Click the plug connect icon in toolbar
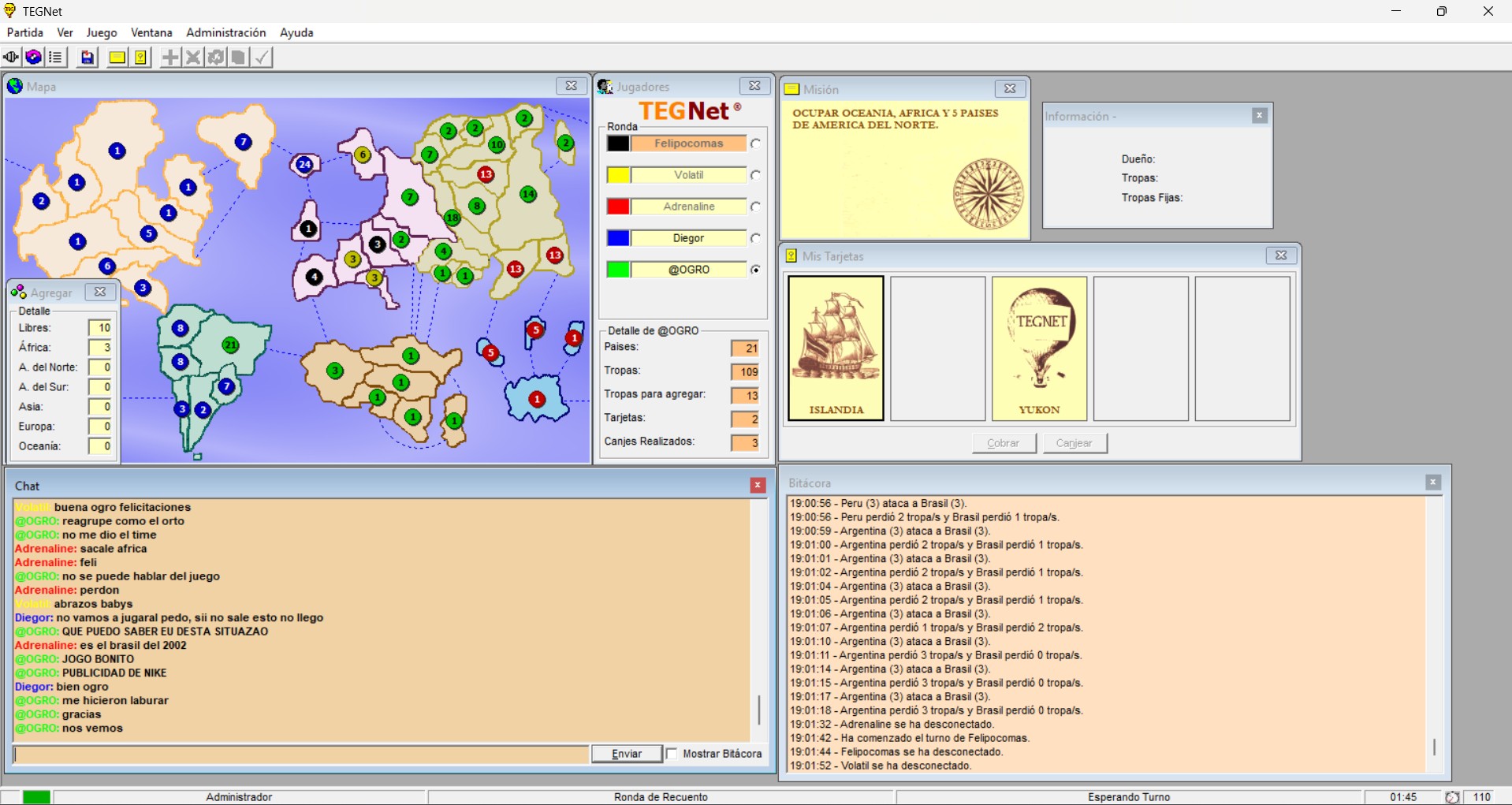This screenshot has width=1512, height=805. [11, 58]
